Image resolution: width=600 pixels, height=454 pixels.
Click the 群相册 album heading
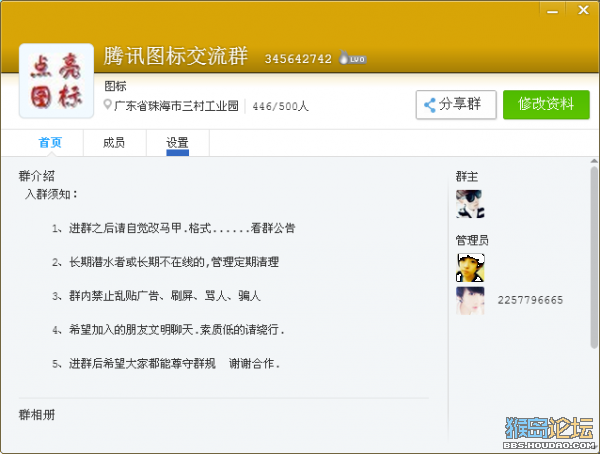37,415
